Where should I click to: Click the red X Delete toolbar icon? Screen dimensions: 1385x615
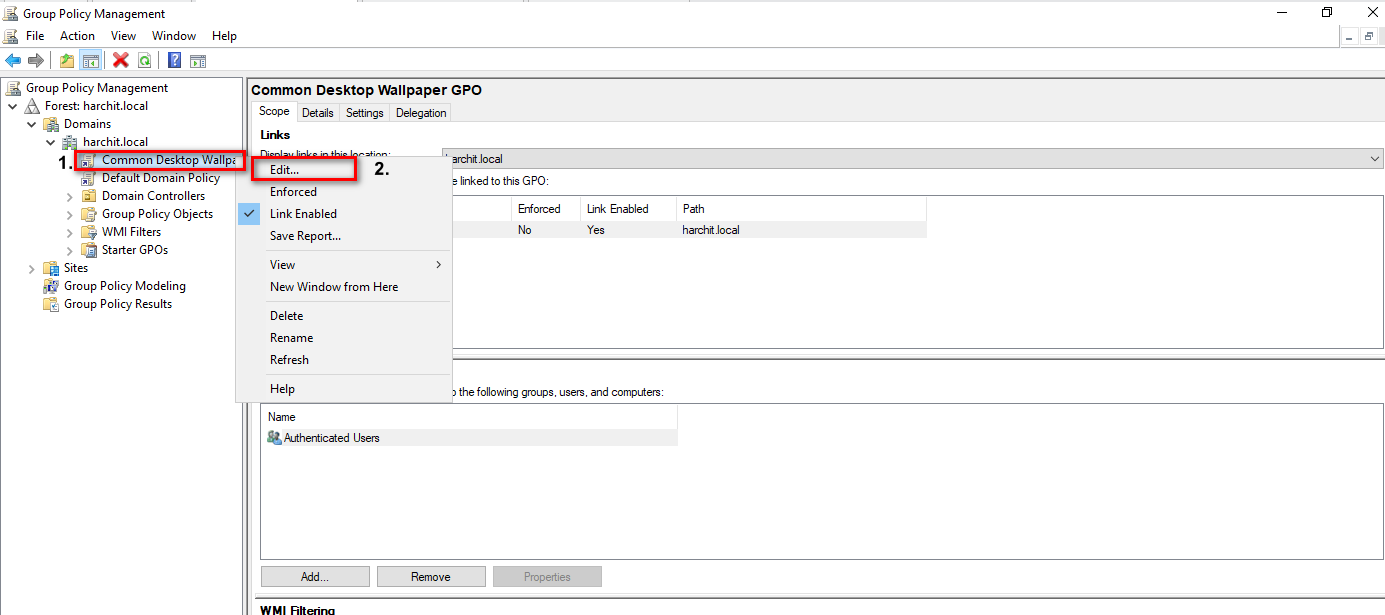(x=121, y=61)
